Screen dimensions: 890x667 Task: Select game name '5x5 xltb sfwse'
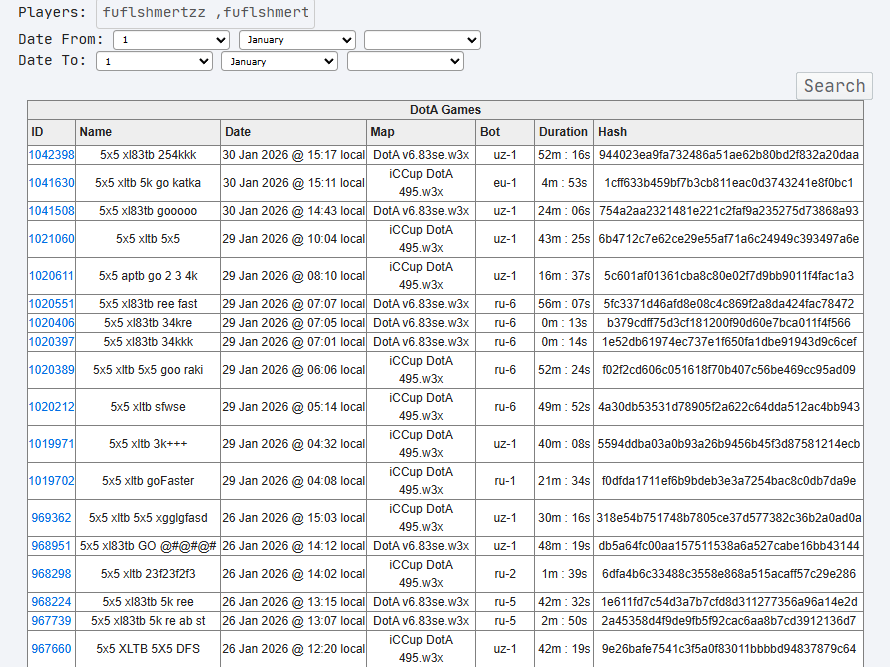click(148, 407)
